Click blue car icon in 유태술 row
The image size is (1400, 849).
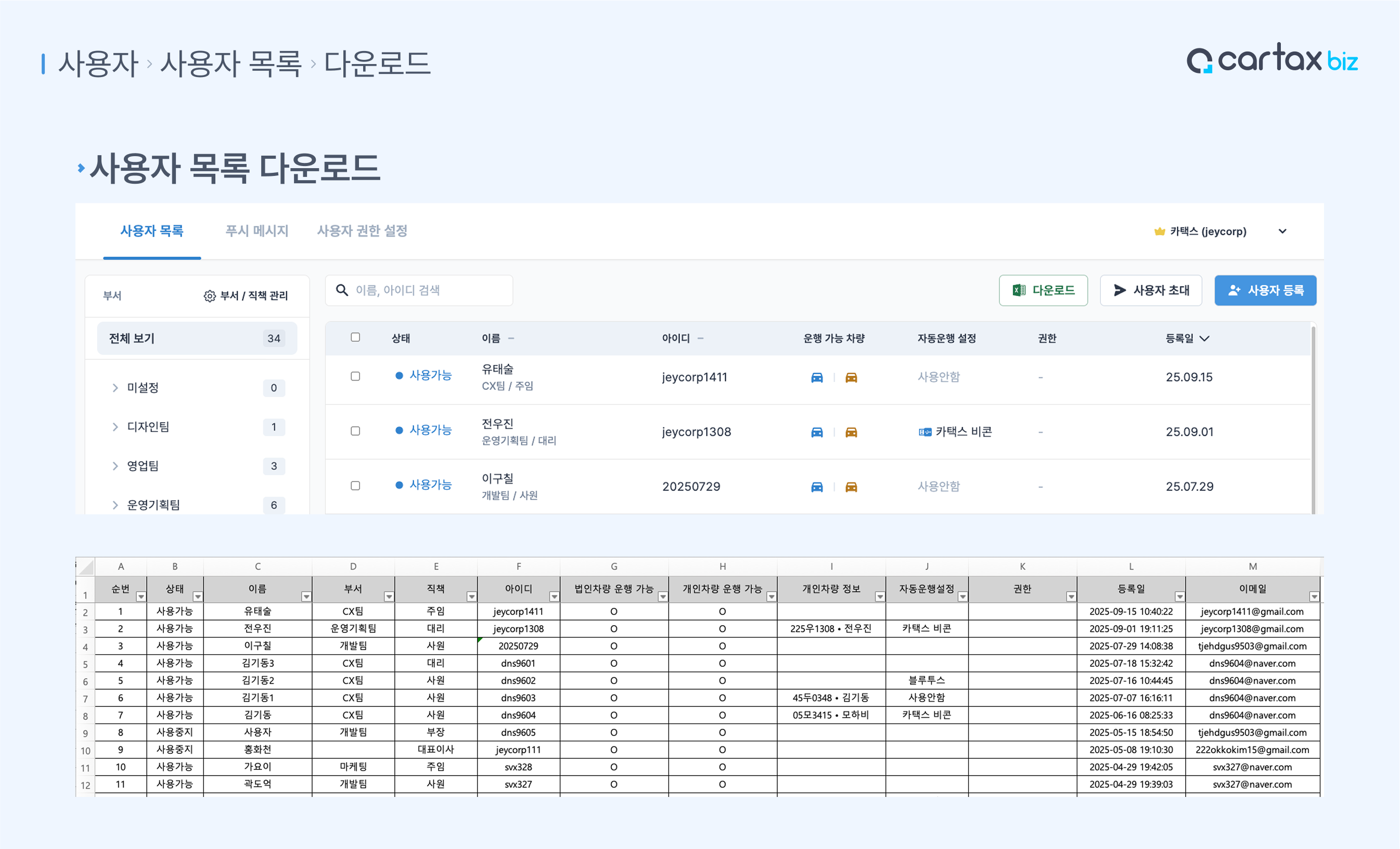click(816, 377)
